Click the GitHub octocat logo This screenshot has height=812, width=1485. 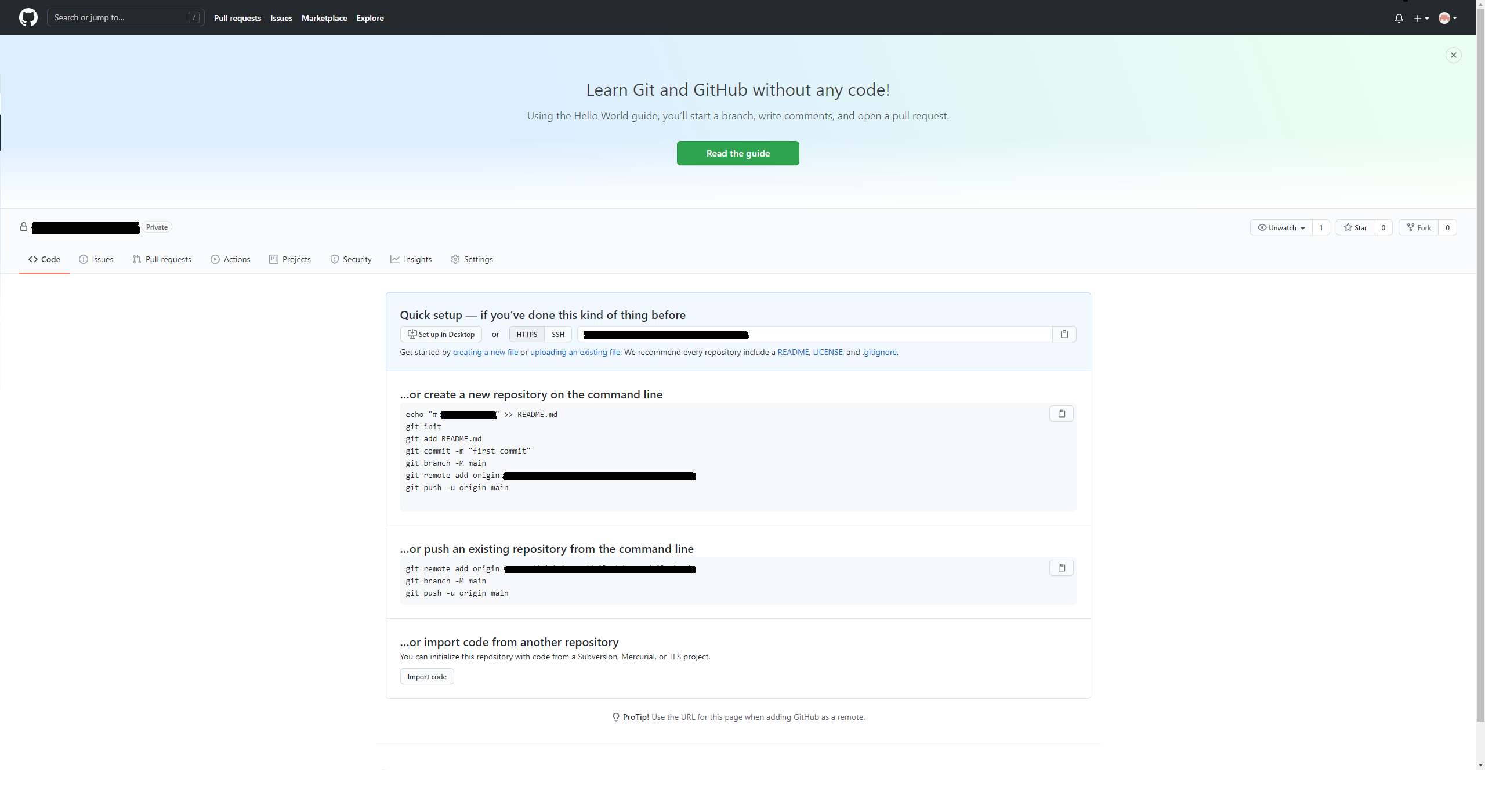pyautogui.click(x=28, y=17)
